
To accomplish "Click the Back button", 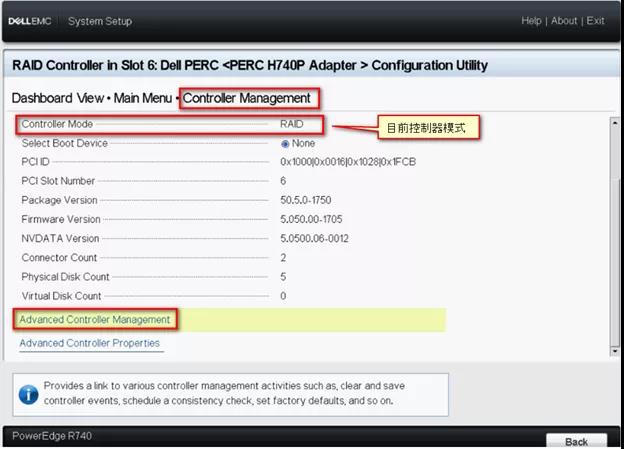I will (x=576, y=441).
